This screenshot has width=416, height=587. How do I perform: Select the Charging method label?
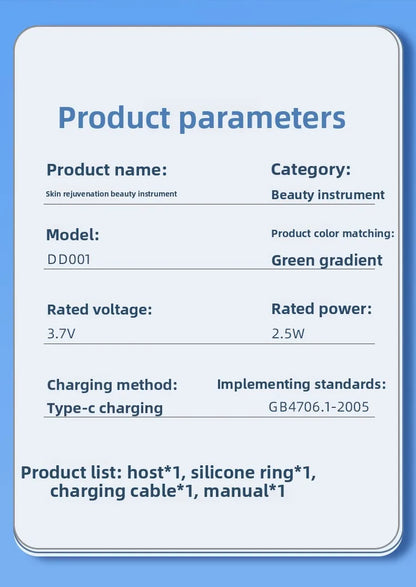click(112, 385)
